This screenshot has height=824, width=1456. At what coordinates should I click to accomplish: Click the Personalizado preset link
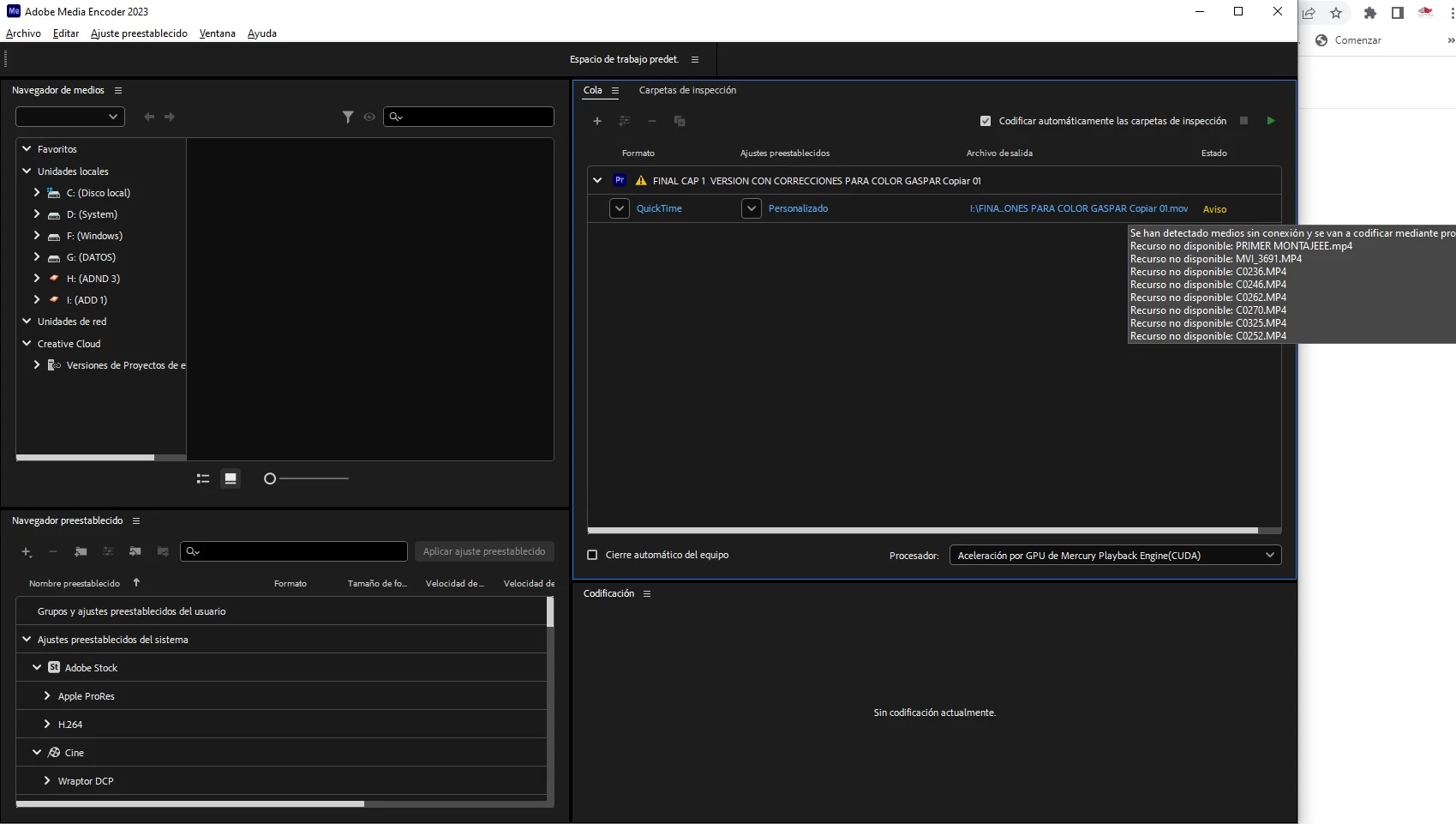click(798, 208)
